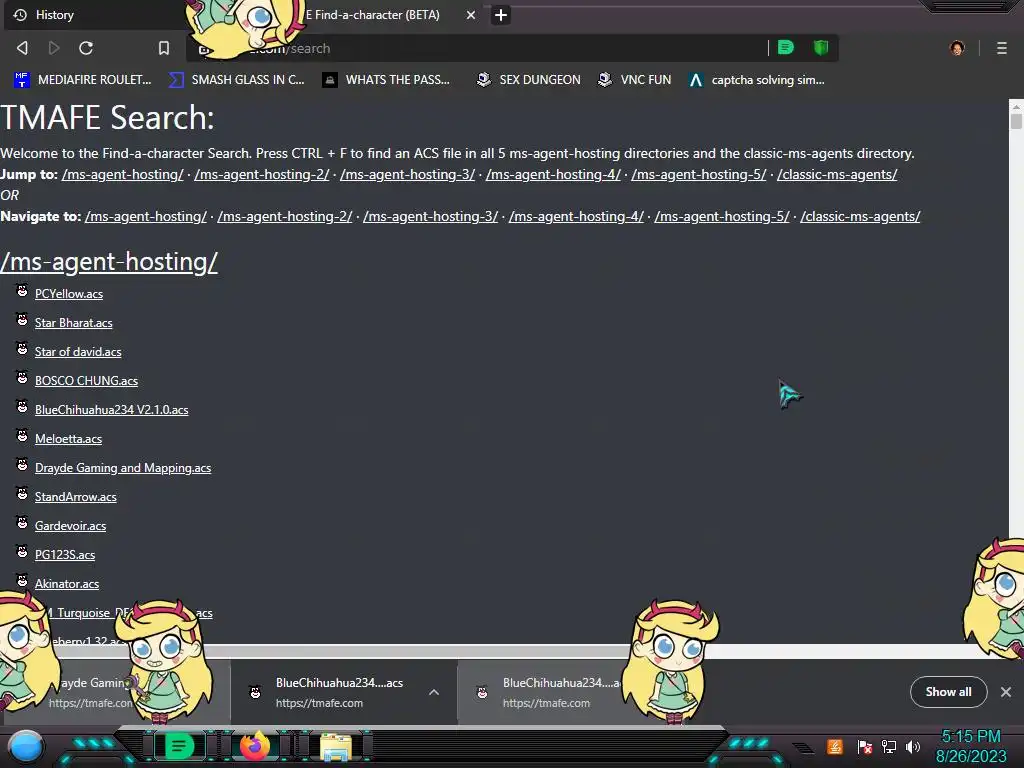This screenshot has width=1024, height=768.
Task: Launch Firefox from the taskbar
Action: [255, 746]
